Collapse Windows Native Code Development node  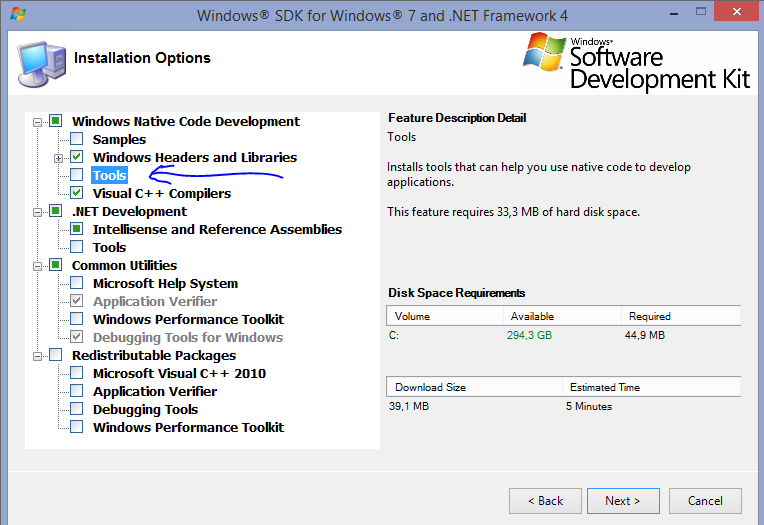pyautogui.click(x=38, y=122)
